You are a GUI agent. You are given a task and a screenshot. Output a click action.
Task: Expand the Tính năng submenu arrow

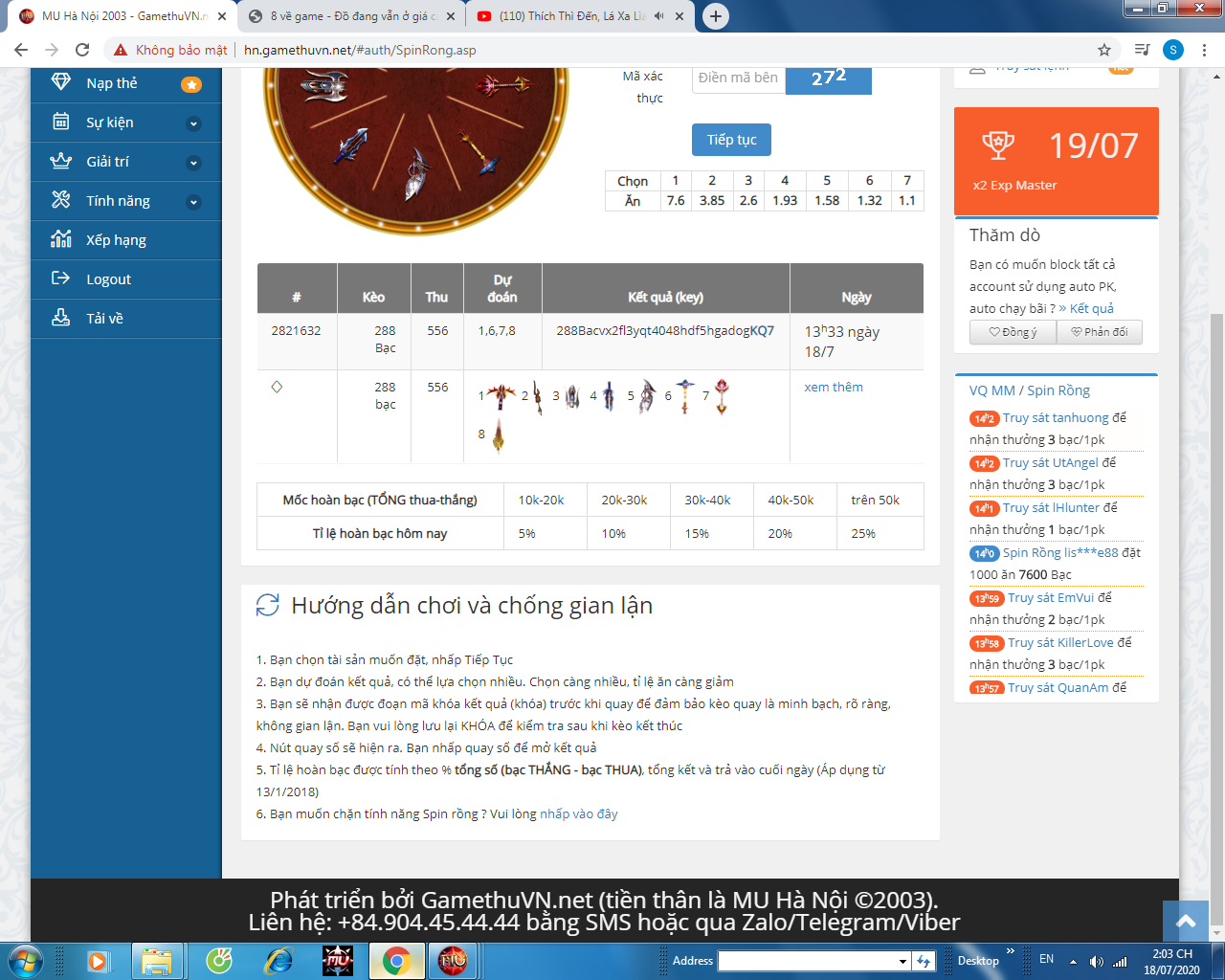pos(193,202)
